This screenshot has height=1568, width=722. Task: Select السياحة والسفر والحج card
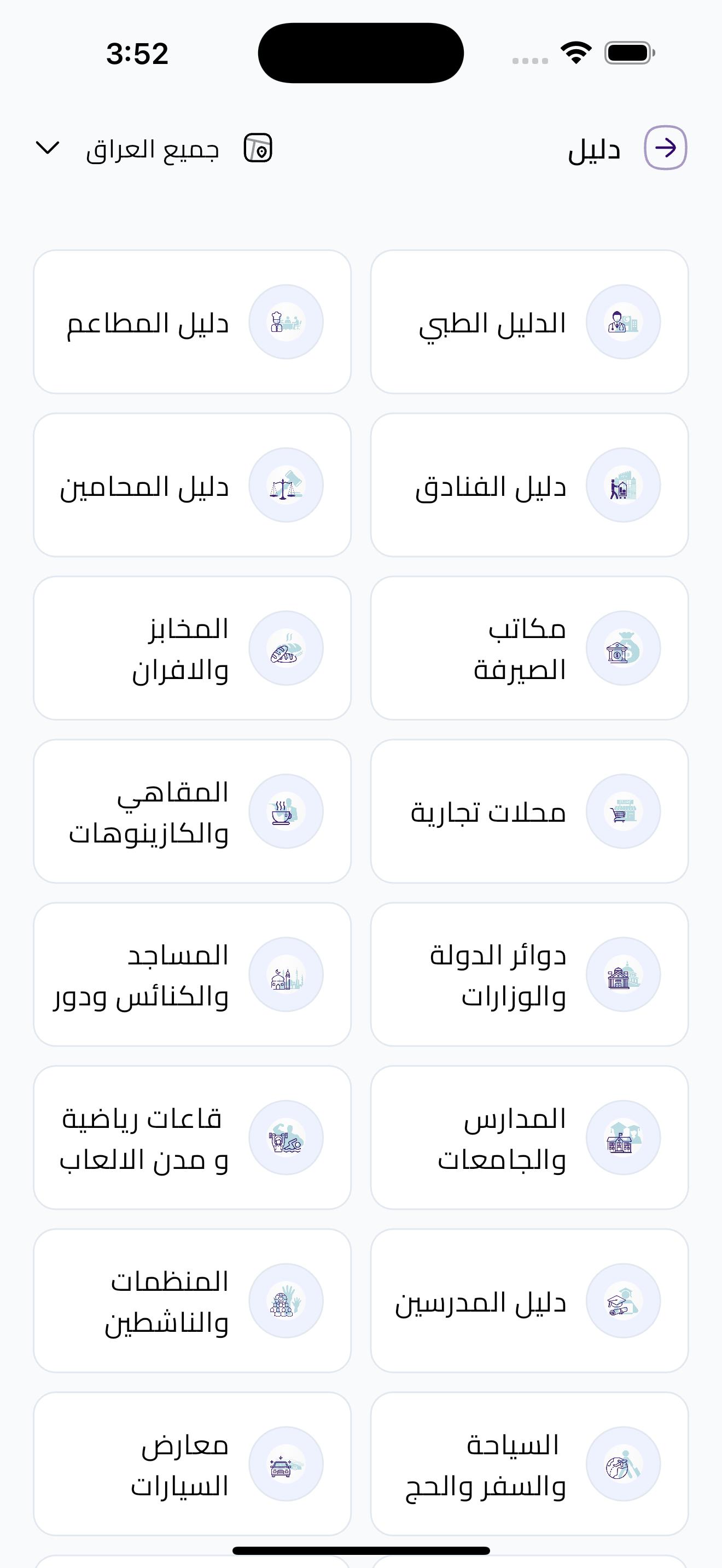point(529,1464)
